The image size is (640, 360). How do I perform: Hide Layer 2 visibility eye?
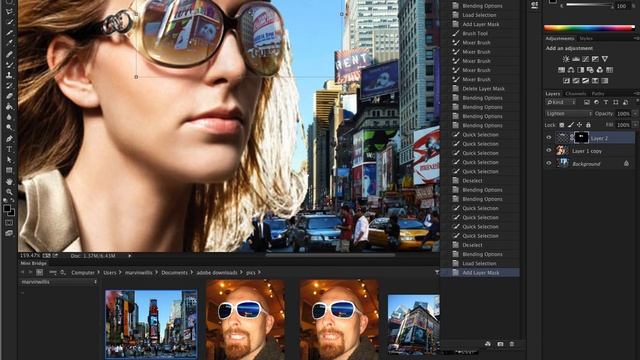[x=549, y=138]
